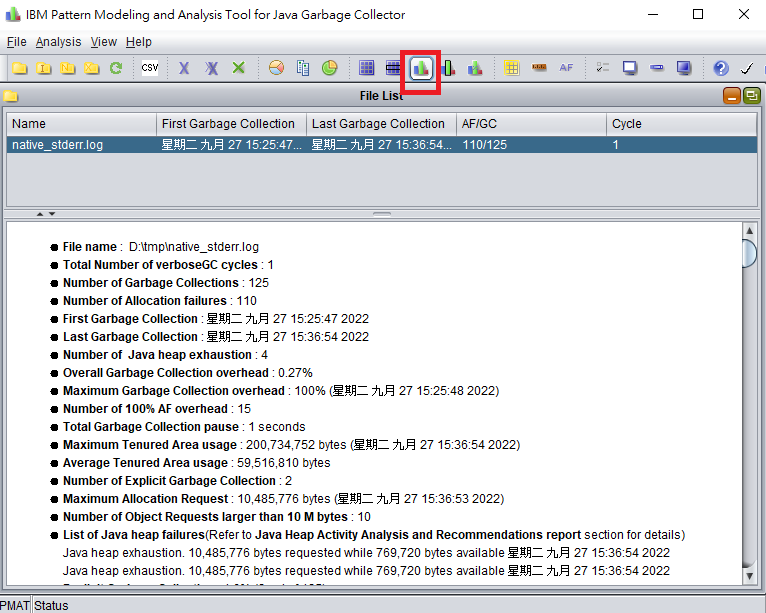Click the report scrollbar up arrow
The height and width of the screenshot is (613, 766).
749,231
